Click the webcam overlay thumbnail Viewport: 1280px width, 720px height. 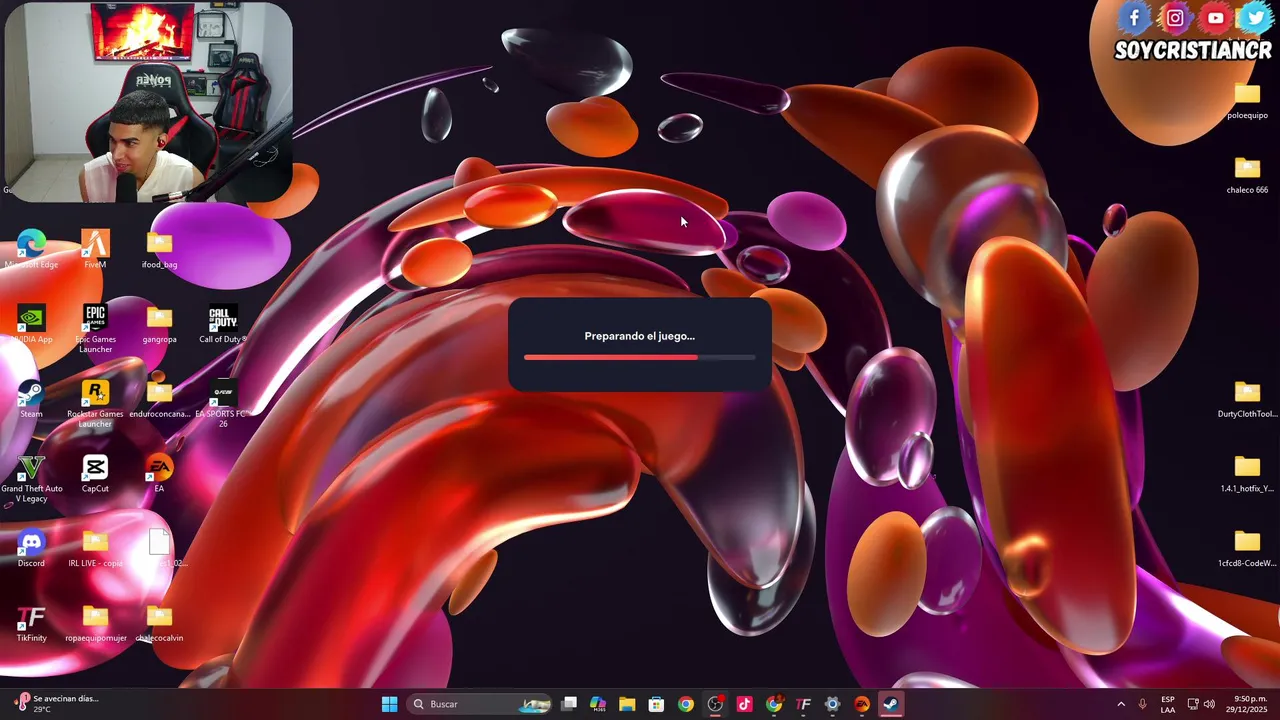tap(148, 102)
